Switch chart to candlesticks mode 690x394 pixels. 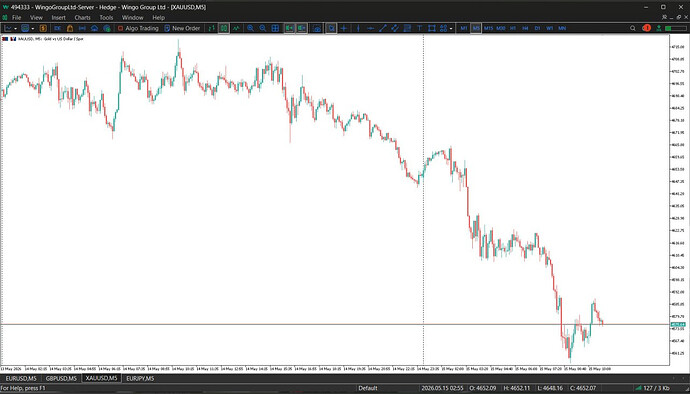(x=224, y=28)
